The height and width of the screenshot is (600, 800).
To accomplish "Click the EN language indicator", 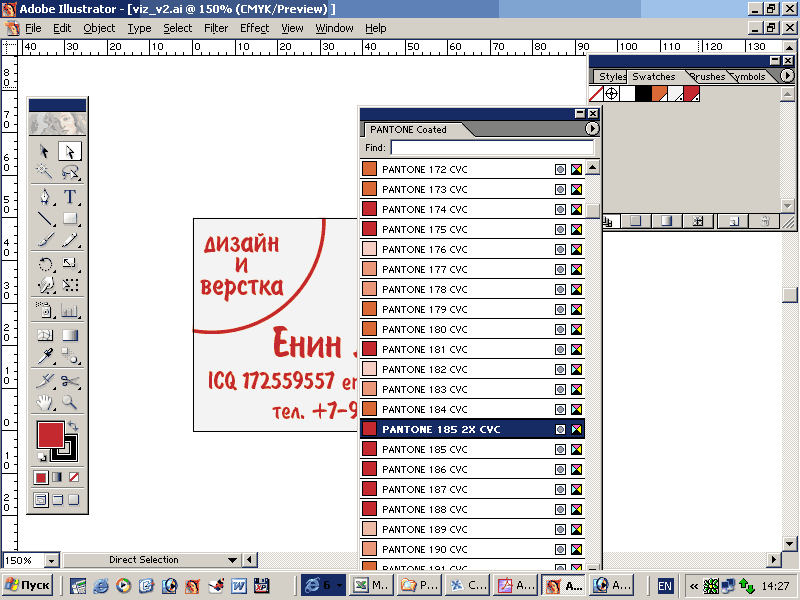I will pyautogui.click(x=664, y=586).
